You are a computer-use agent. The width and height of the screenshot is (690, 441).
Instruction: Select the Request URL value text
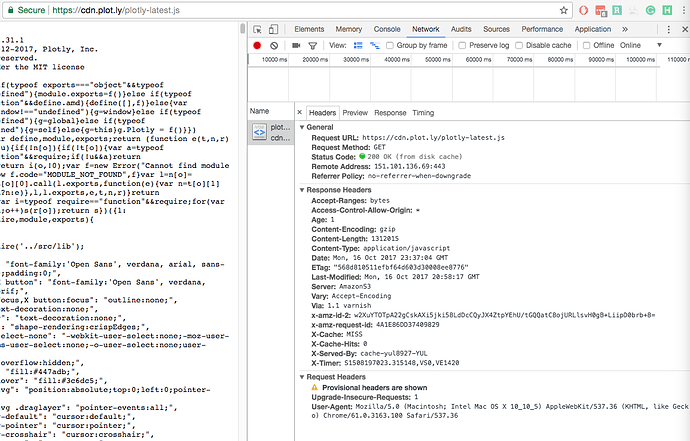pyautogui.click(x=433, y=138)
